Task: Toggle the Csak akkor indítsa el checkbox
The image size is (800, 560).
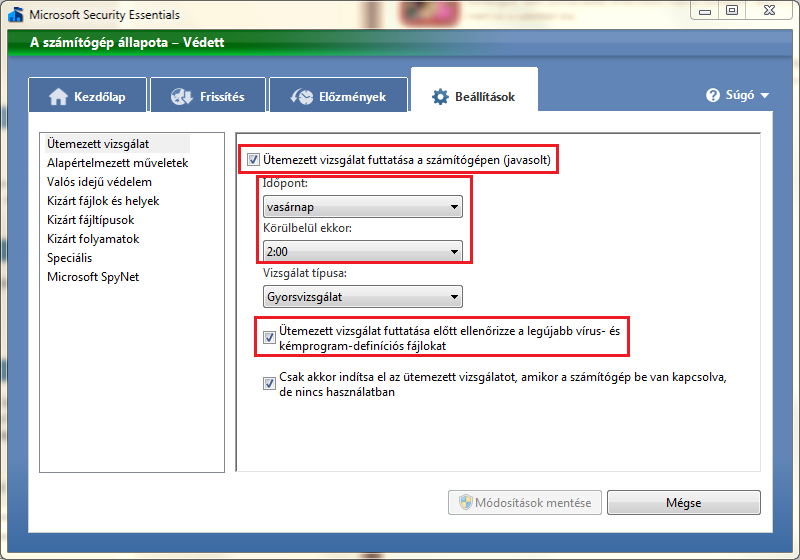Action: tap(269, 384)
